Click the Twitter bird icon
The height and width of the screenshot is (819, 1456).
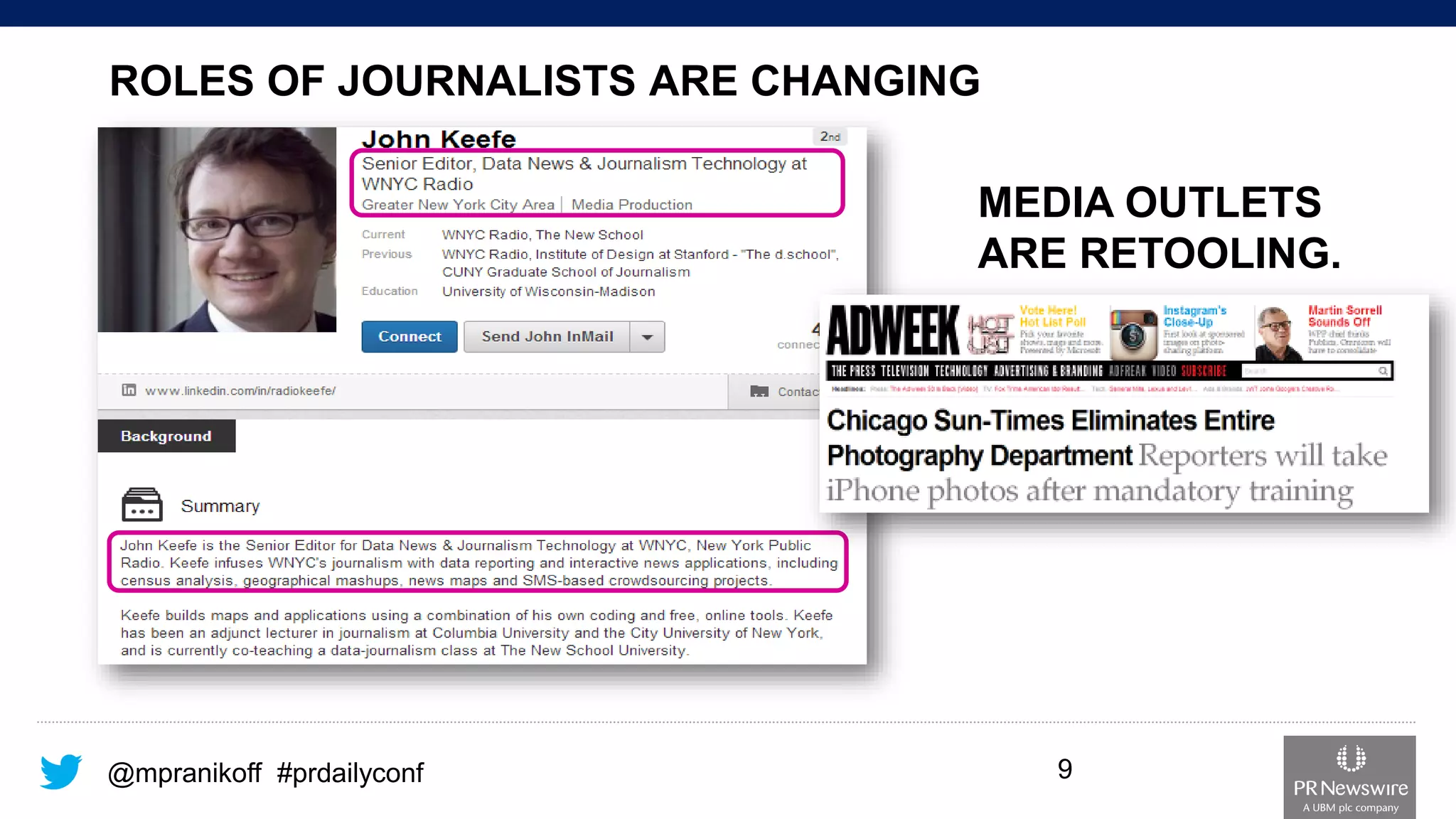tap(61, 771)
